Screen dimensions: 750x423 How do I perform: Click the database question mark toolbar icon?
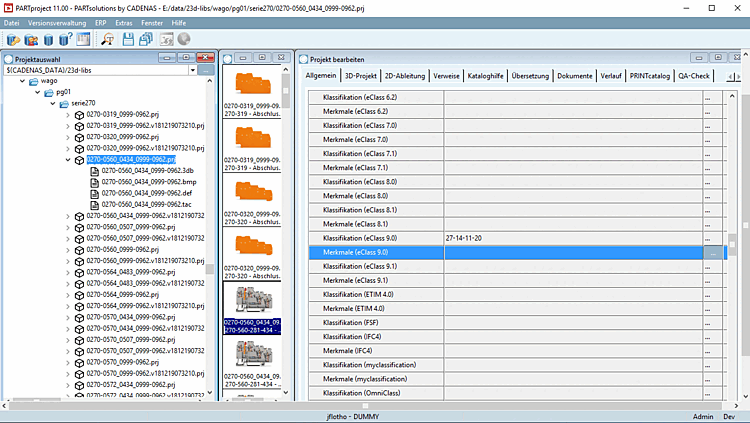65,39
